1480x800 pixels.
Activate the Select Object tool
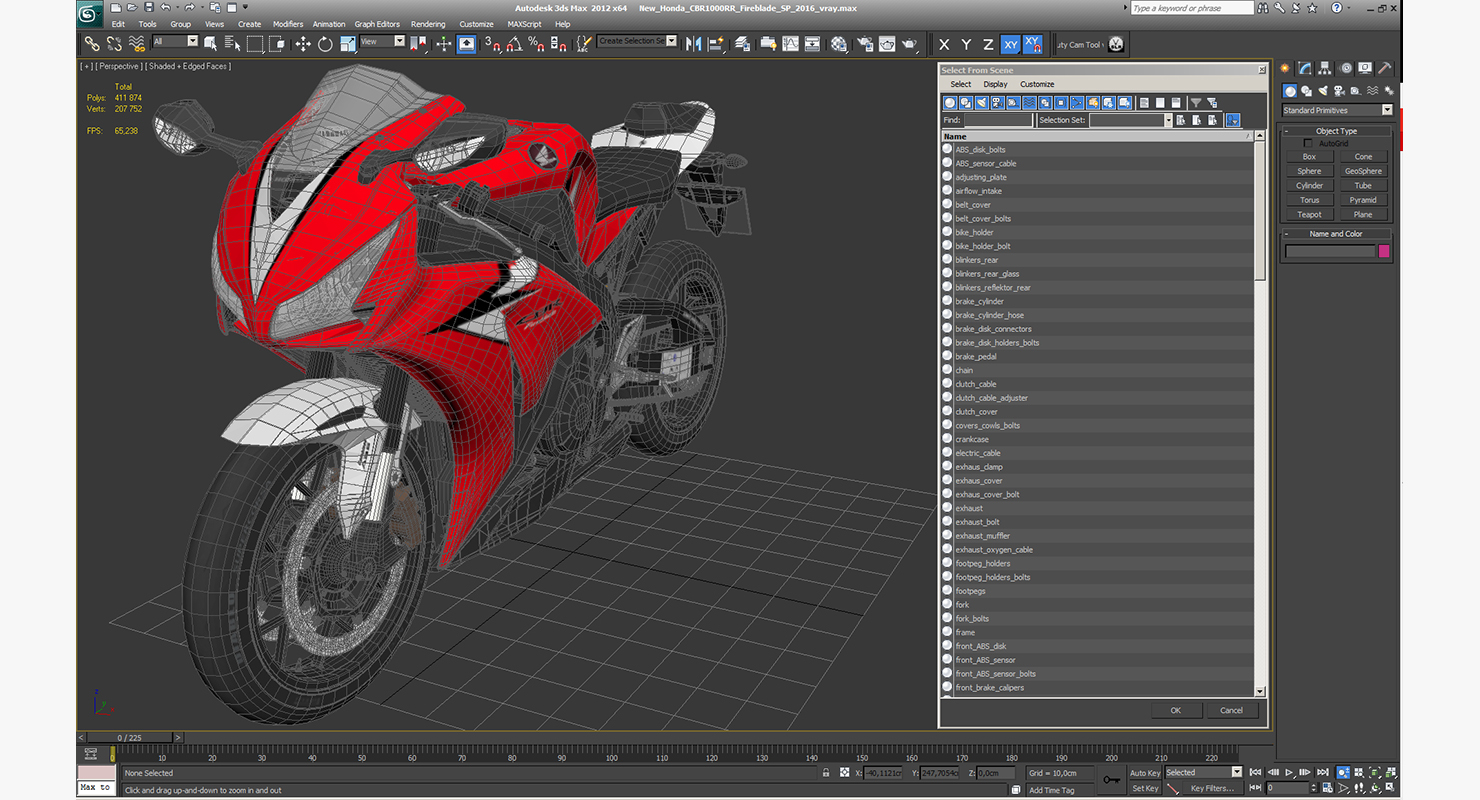point(210,44)
